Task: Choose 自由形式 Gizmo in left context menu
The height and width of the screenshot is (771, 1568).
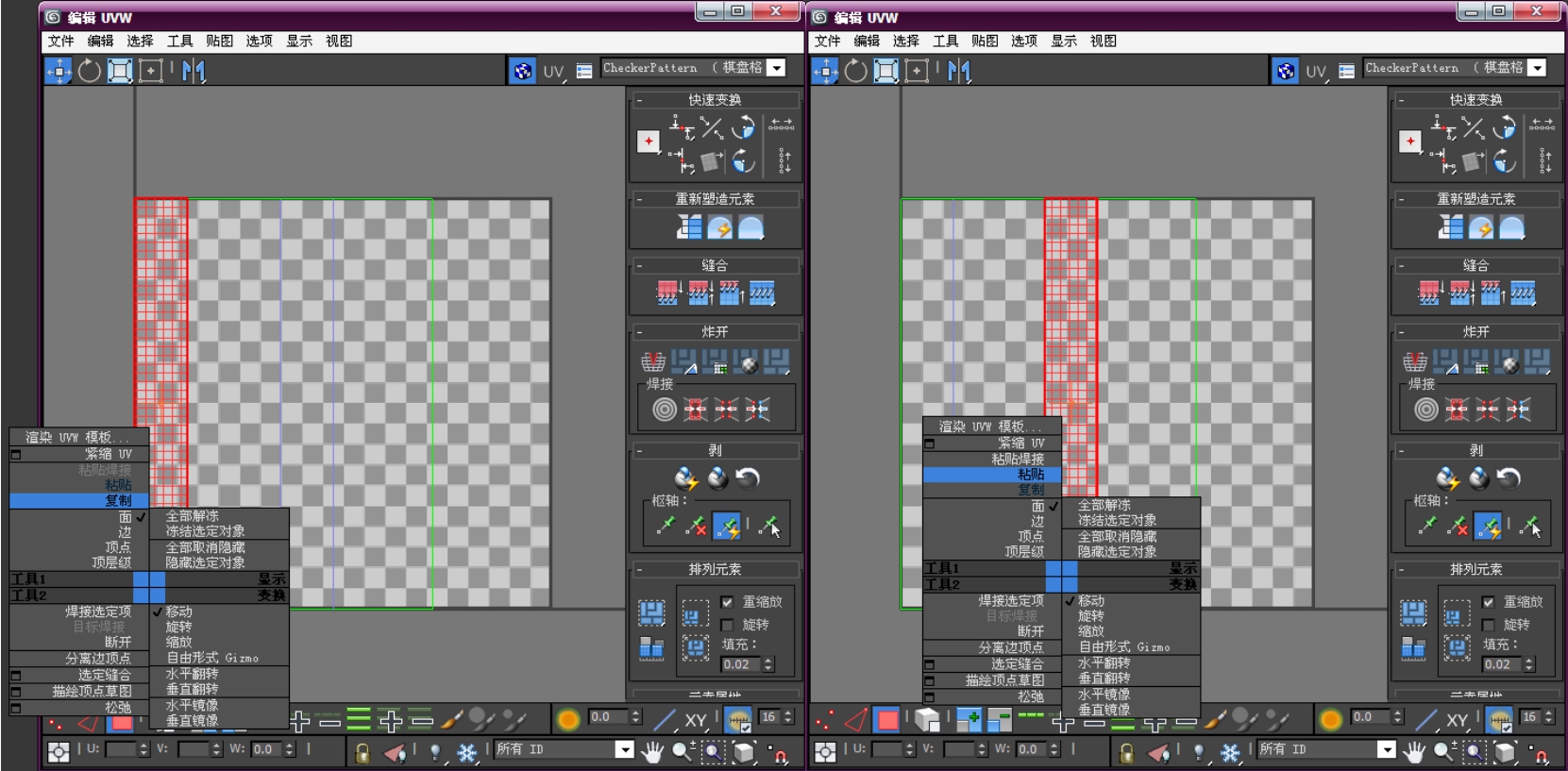Action: [x=219, y=658]
